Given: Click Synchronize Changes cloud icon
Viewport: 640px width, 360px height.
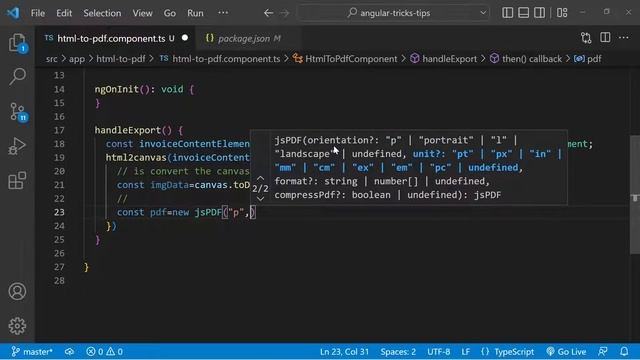Looking at the screenshot, I should coord(69,351).
